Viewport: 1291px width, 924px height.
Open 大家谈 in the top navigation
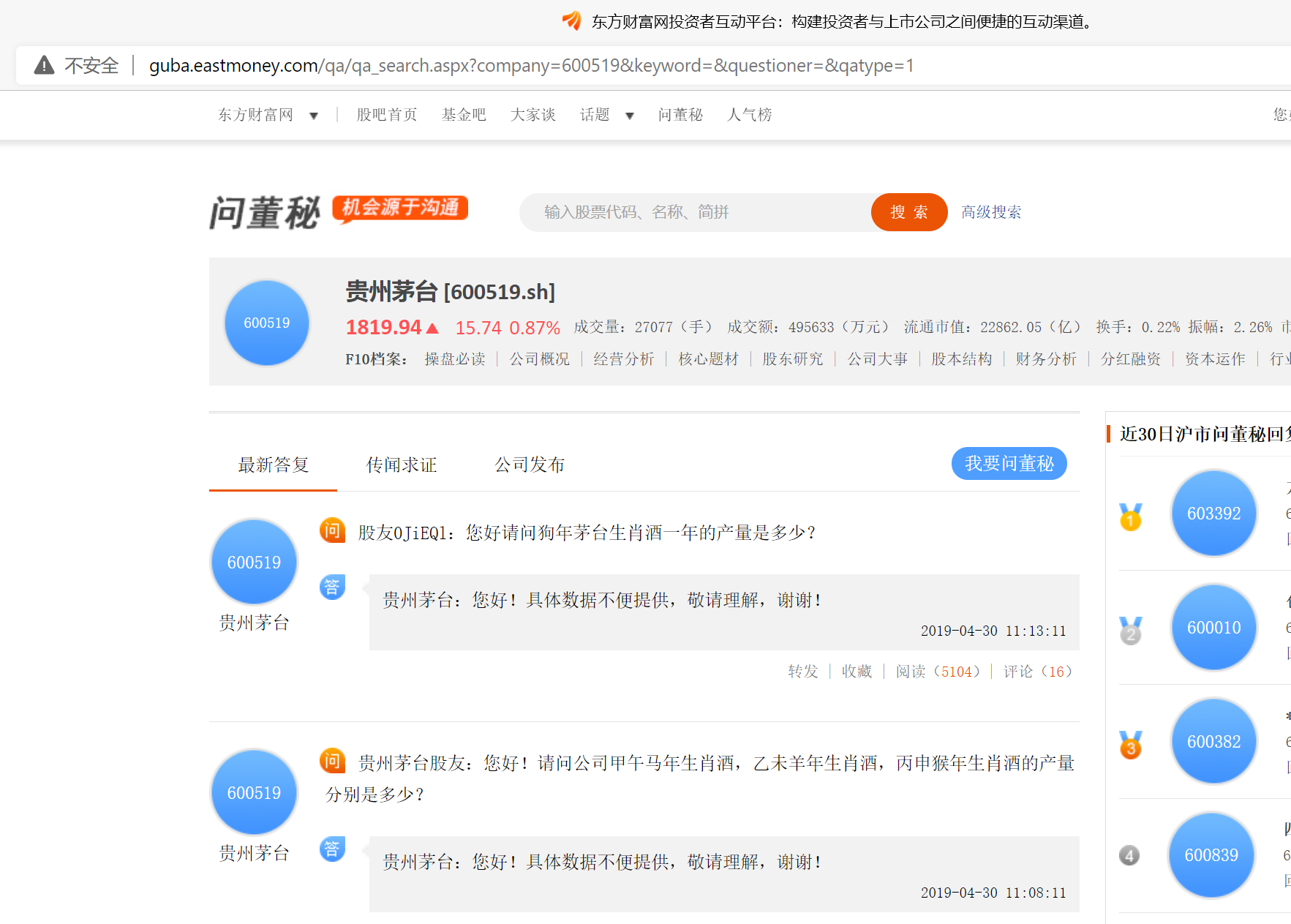point(533,115)
